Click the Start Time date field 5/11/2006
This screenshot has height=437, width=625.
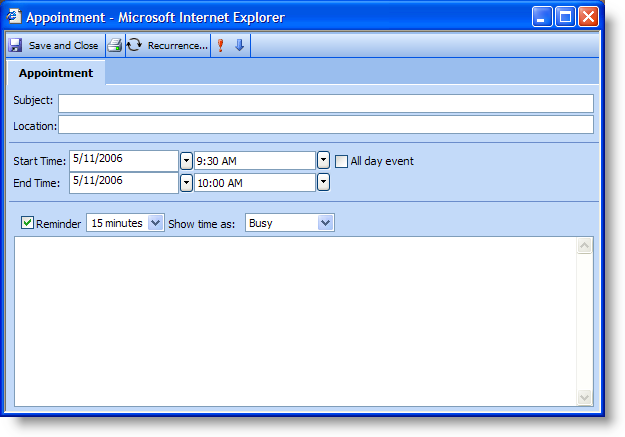click(124, 161)
